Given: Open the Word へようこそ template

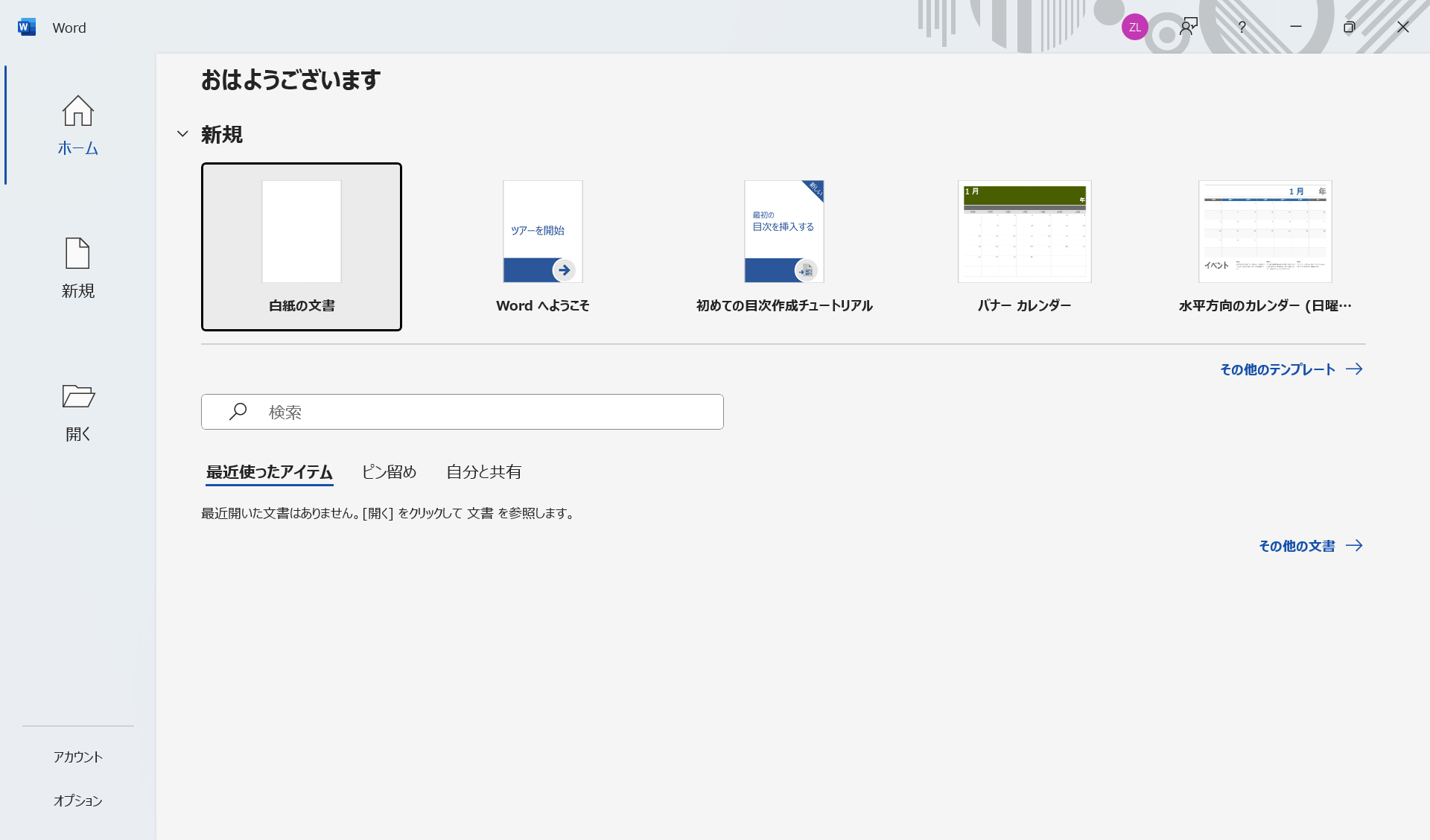Looking at the screenshot, I should coord(542,246).
